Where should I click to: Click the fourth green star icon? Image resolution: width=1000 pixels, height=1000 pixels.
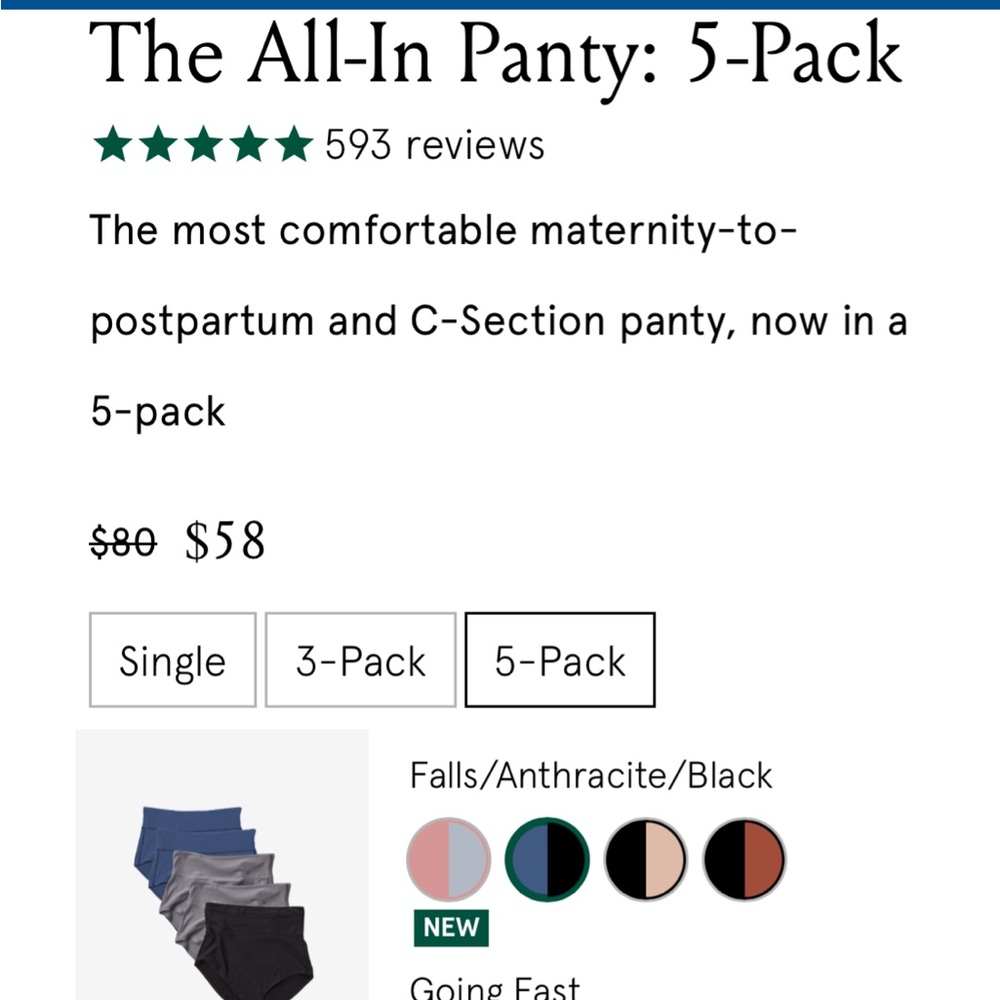(x=250, y=144)
